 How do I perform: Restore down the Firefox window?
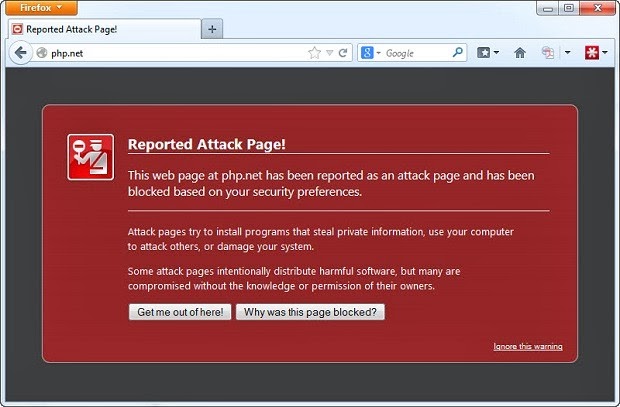569,8
